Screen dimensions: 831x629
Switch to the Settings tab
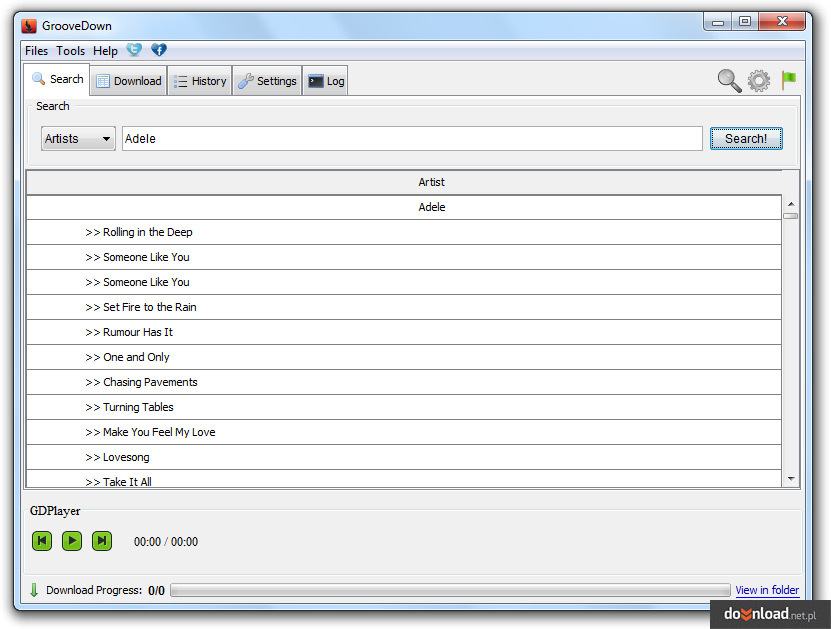click(267, 81)
